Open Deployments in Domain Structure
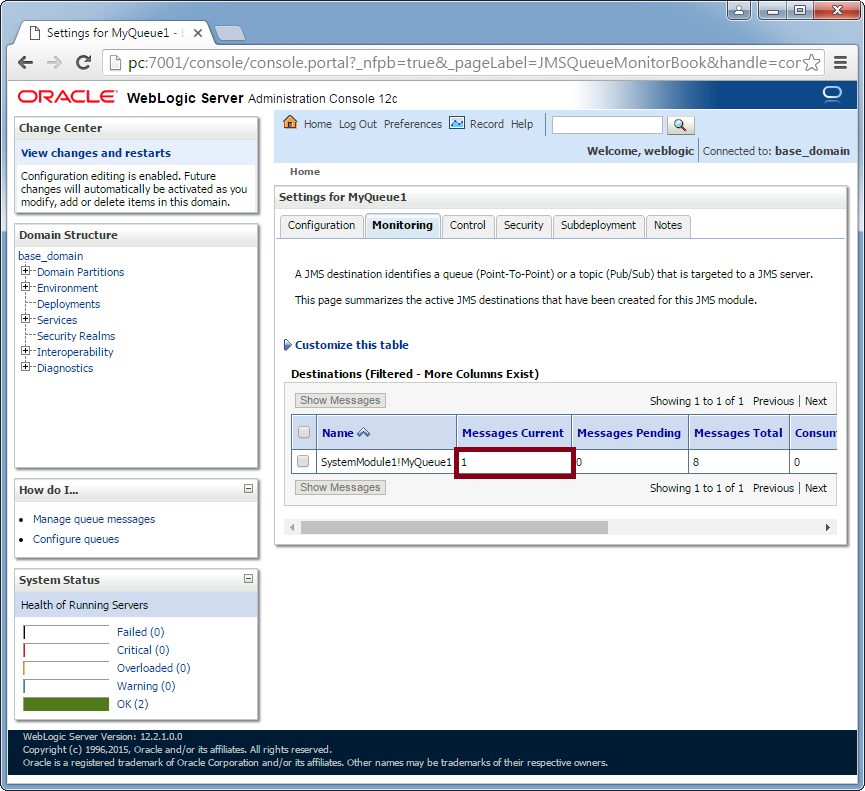865x791 pixels. click(x=68, y=304)
